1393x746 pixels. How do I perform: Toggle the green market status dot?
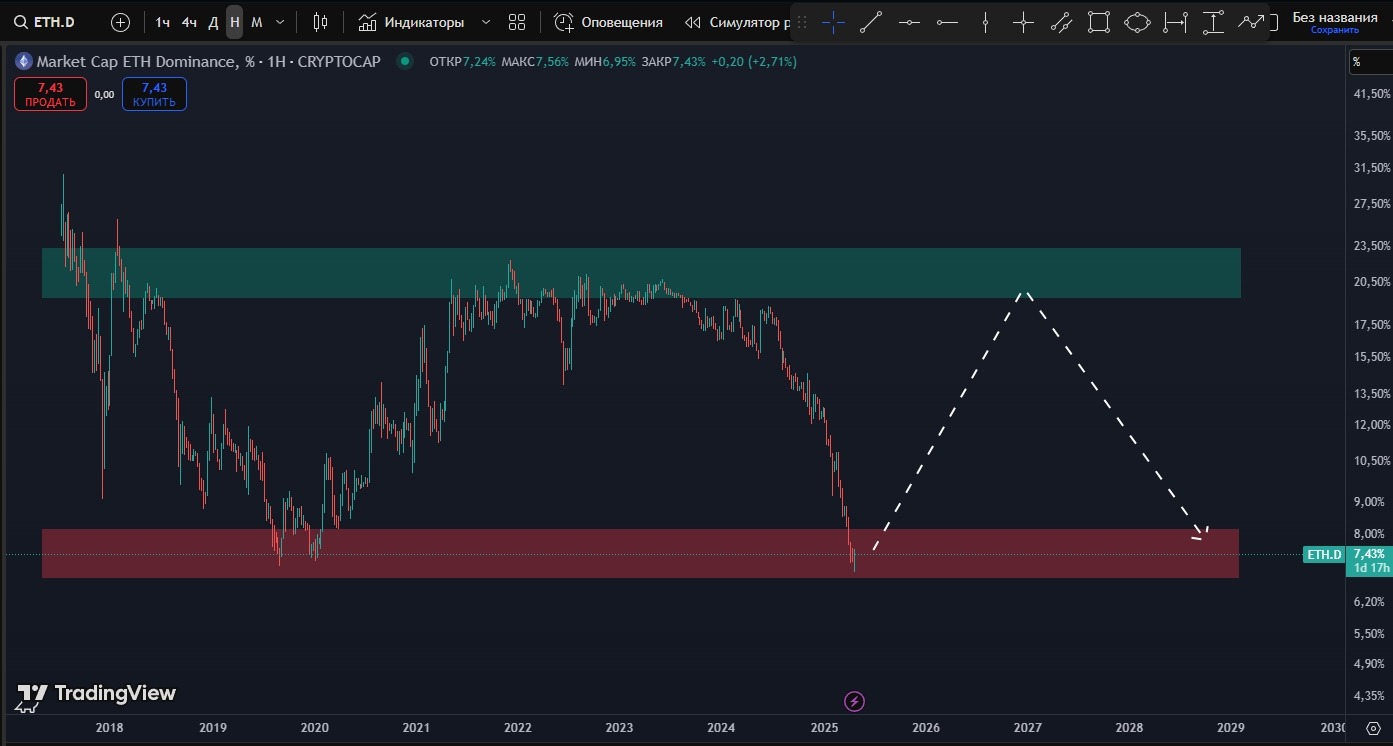[404, 62]
